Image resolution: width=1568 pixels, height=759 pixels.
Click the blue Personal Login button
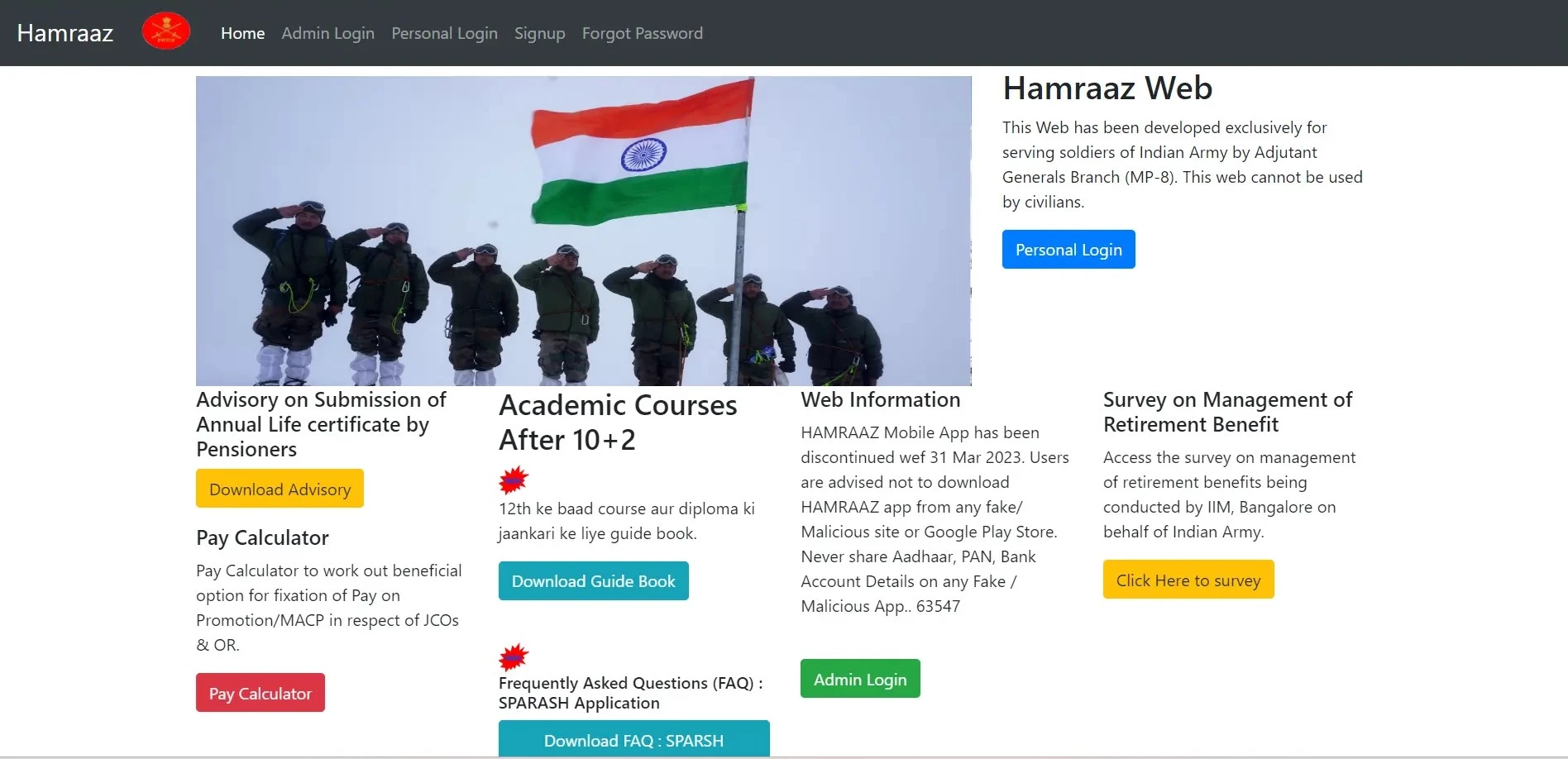click(x=1068, y=249)
